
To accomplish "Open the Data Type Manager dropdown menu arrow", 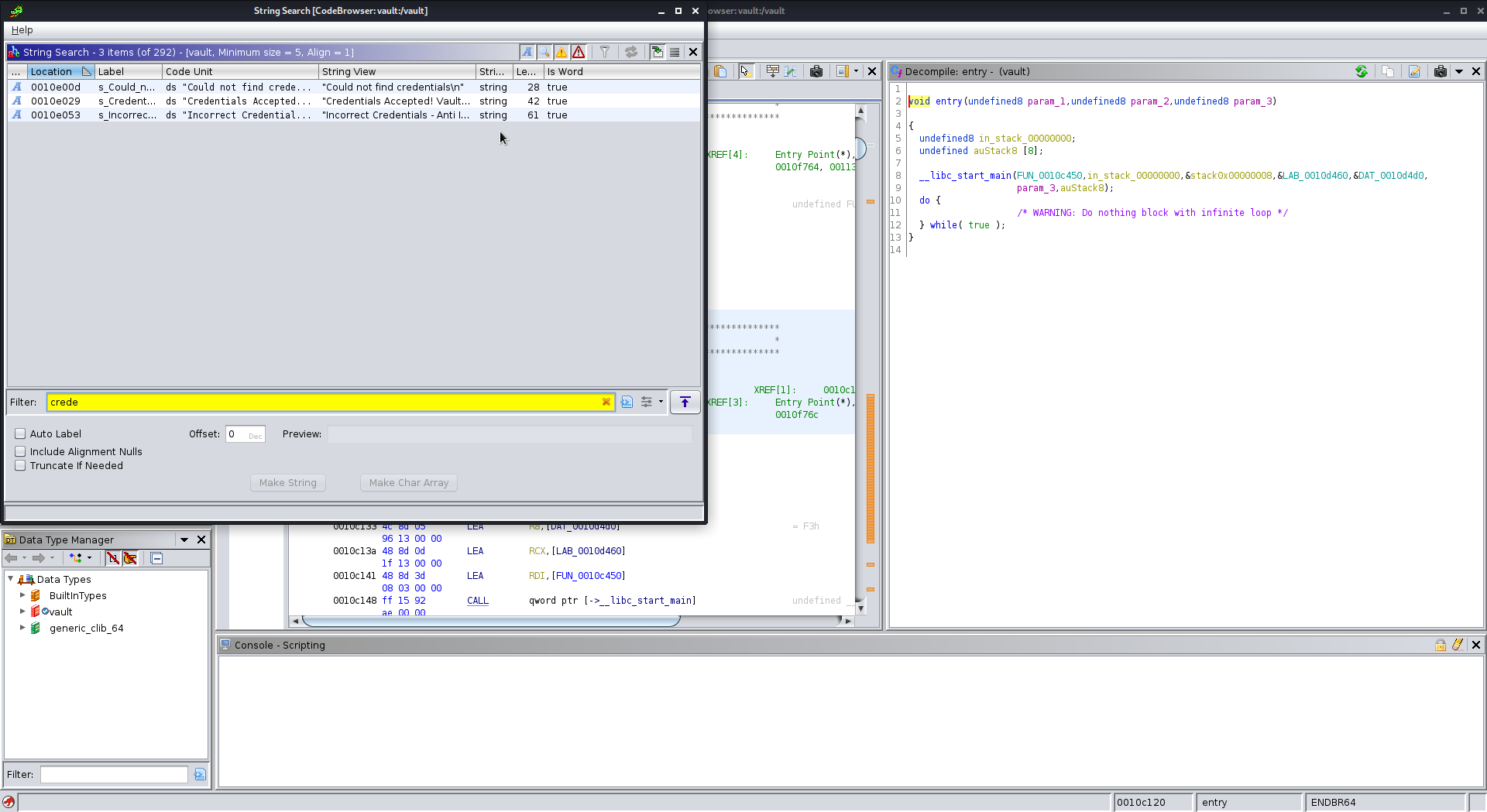I will (x=184, y=540).
